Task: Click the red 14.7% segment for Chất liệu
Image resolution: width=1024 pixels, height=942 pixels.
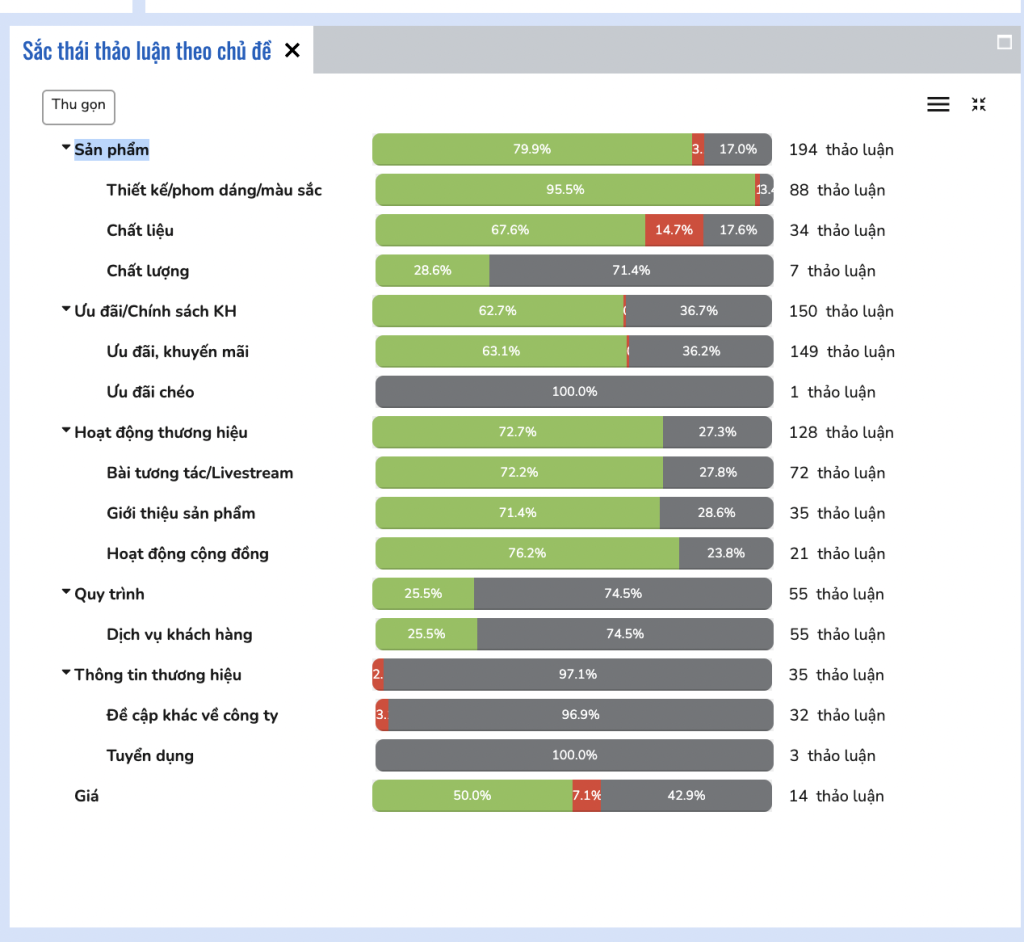Action: pyautogui.click(x=674, y=230)
